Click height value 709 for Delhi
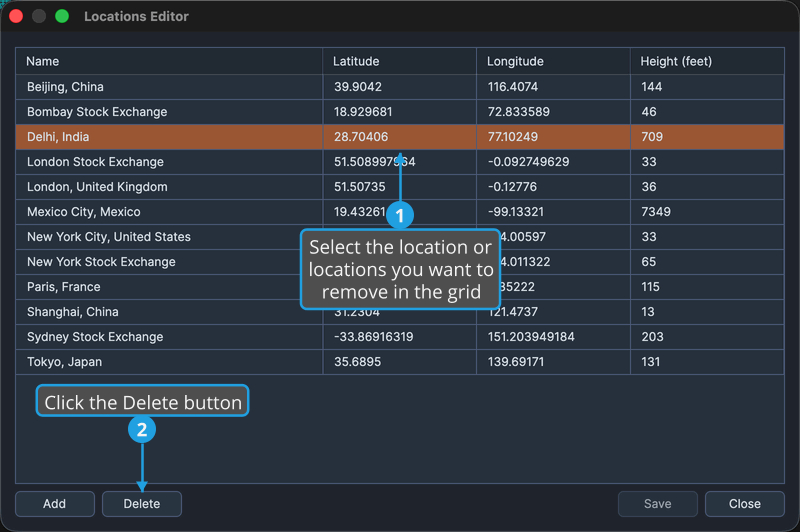The height and width of the screenshot is (532, 800). pyautogui.click(x=652, y=137)
